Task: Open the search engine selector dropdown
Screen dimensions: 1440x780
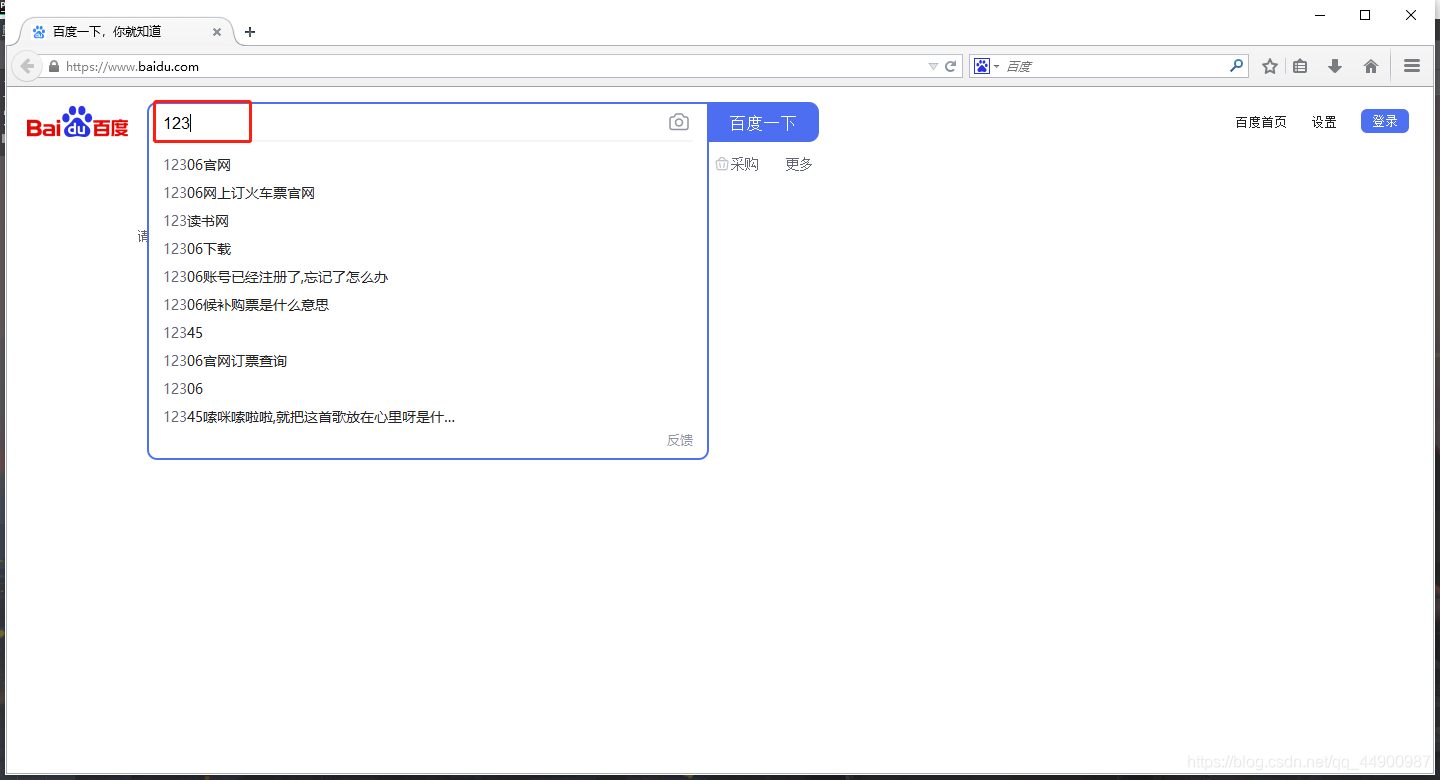Action: (986, 66)
